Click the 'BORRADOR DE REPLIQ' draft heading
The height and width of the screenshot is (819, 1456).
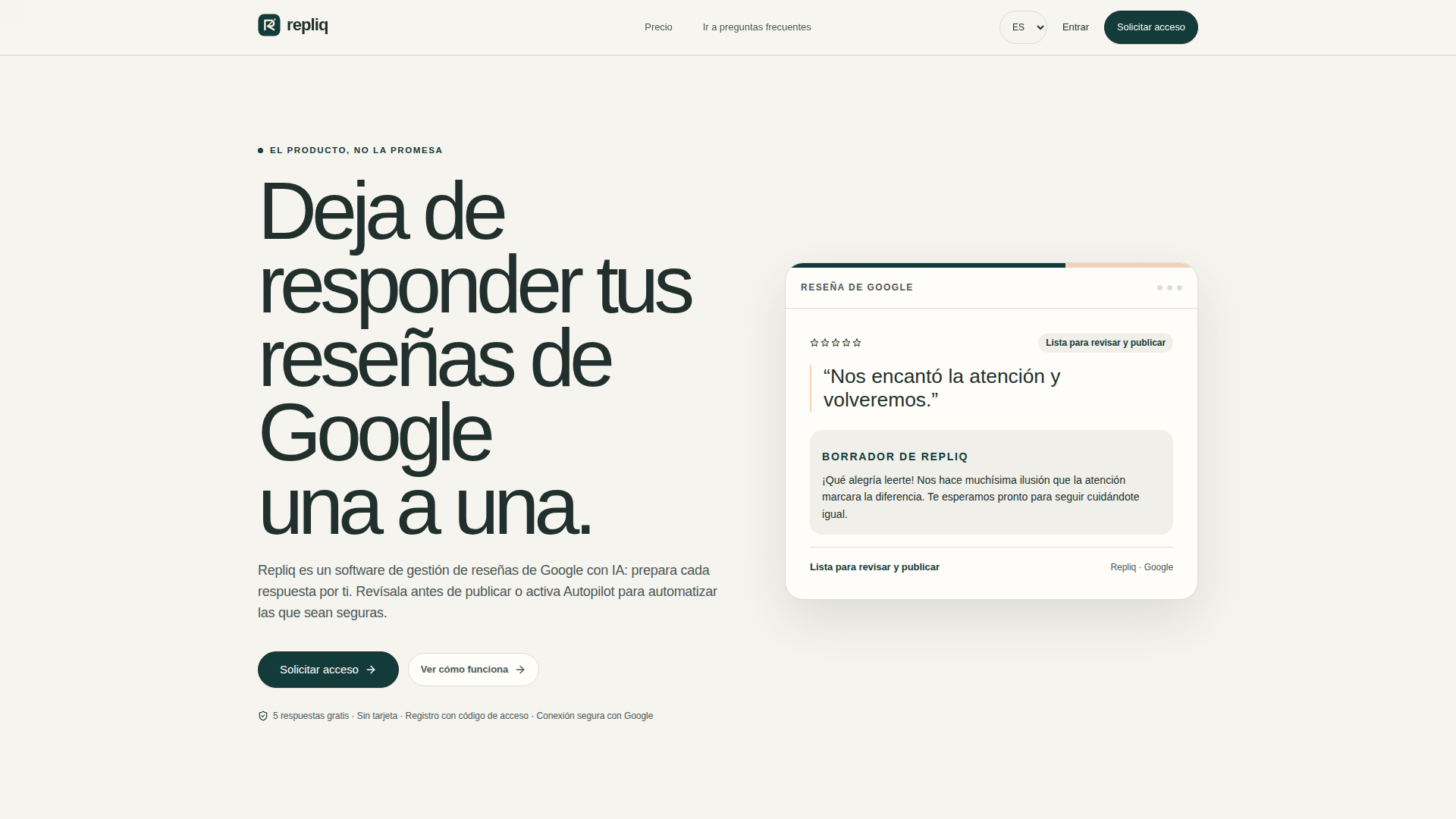[895, 457]
